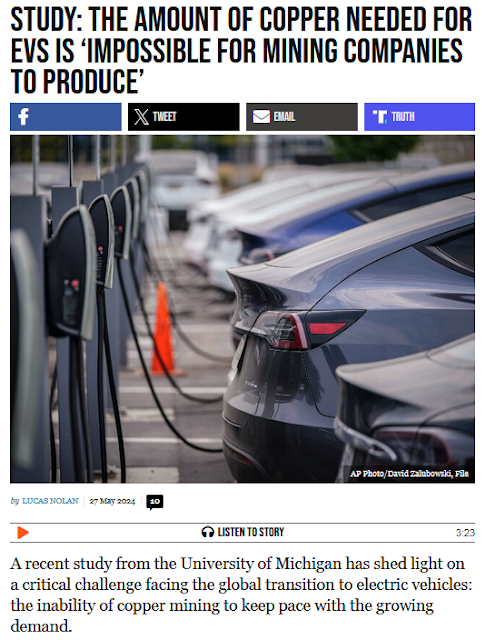Click the X logo beside Tweet
This screenshot has width=485, height=640.
(141, 117)
